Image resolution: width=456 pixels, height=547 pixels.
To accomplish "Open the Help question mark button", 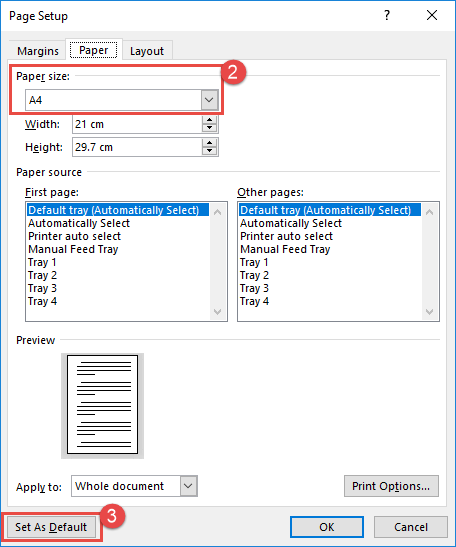I will pyautogui.click(x=387, y=15).
